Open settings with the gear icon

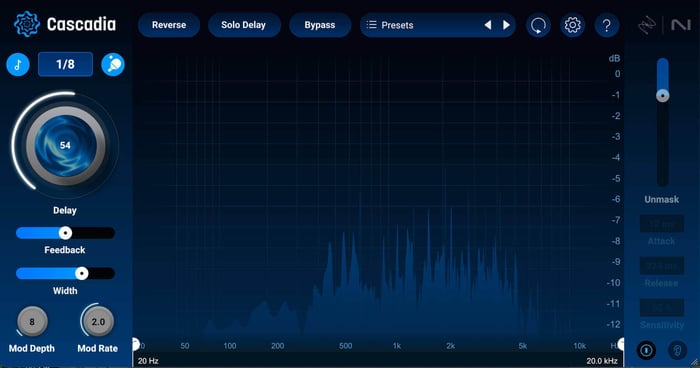pos(572,25)
